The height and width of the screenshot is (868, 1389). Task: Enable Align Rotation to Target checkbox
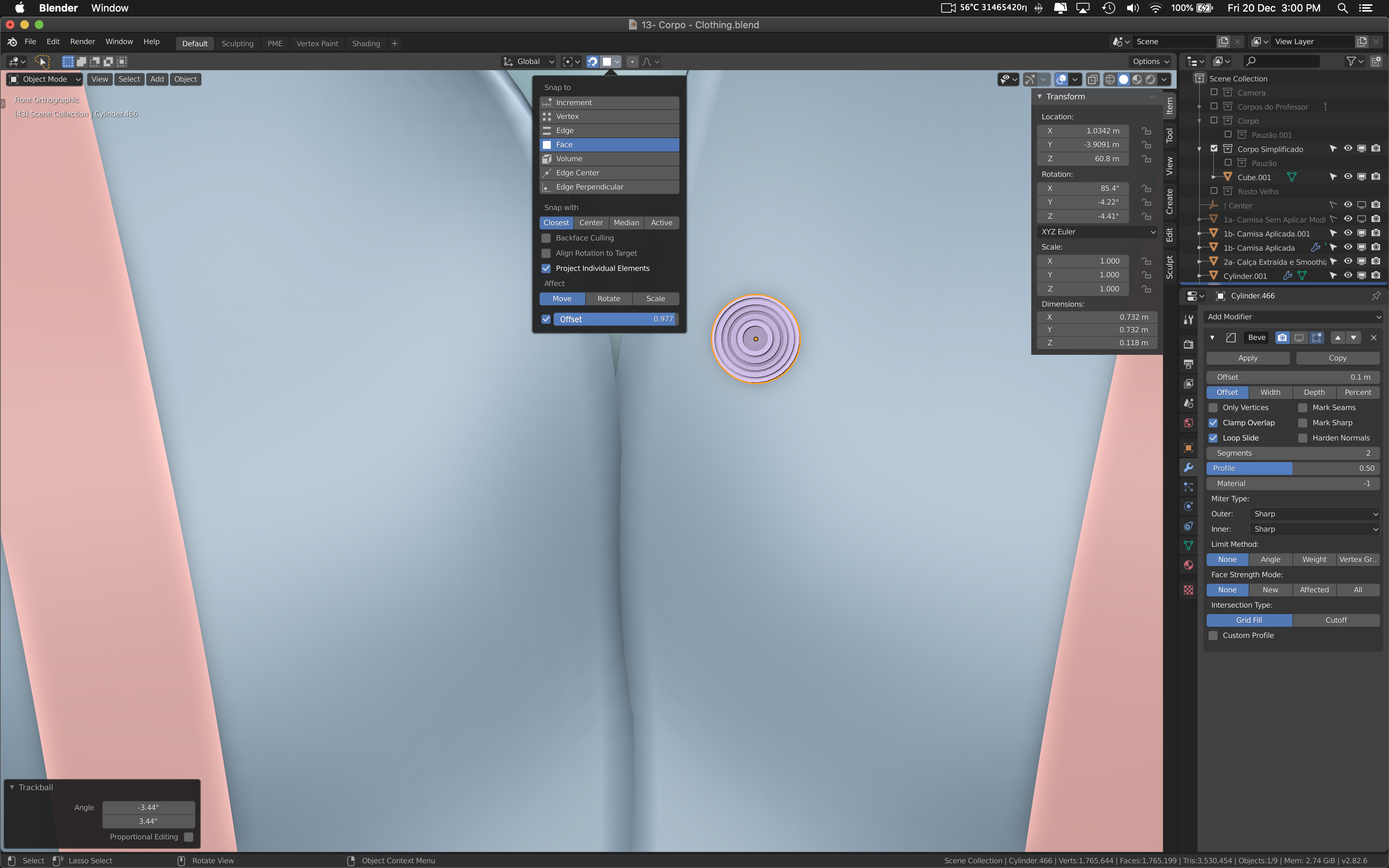click(x=546, y=253)
